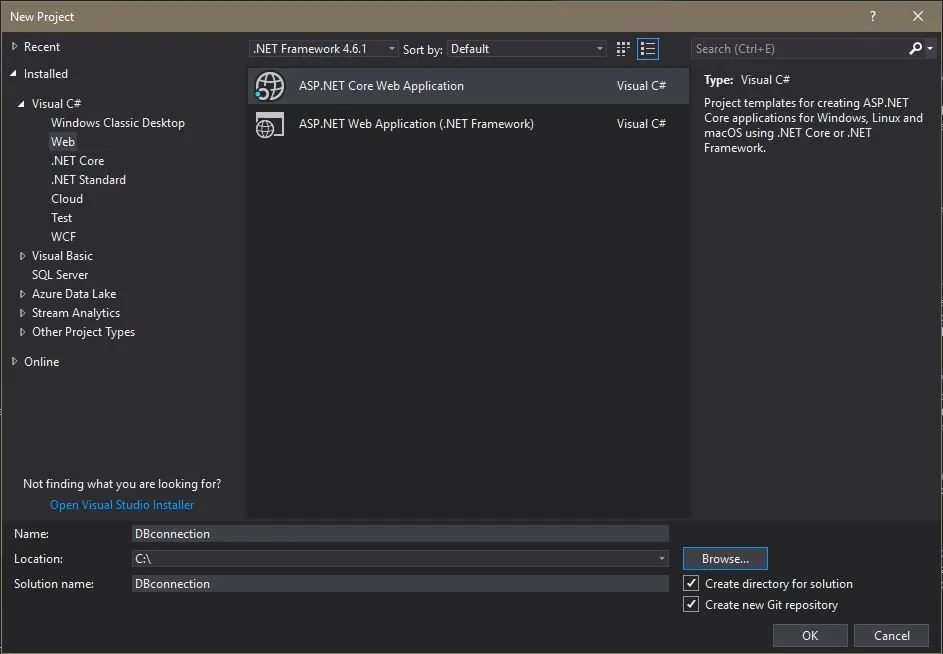Open the dialog help via question mark icon
The width and height of the screenshot is (943, 654).
[x=872, y=16]
